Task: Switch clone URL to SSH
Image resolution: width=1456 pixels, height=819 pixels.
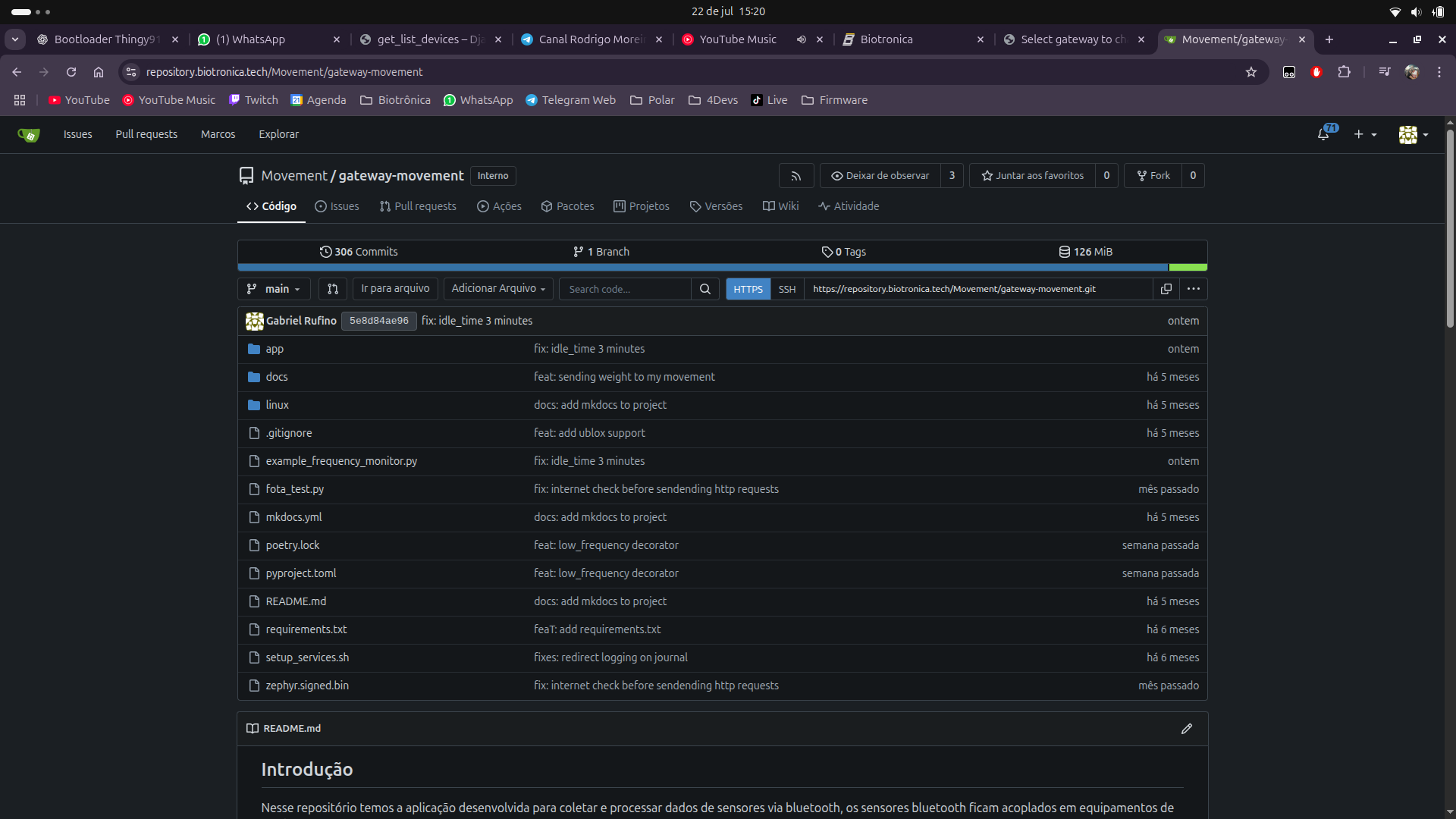Action: click(786, 289)
